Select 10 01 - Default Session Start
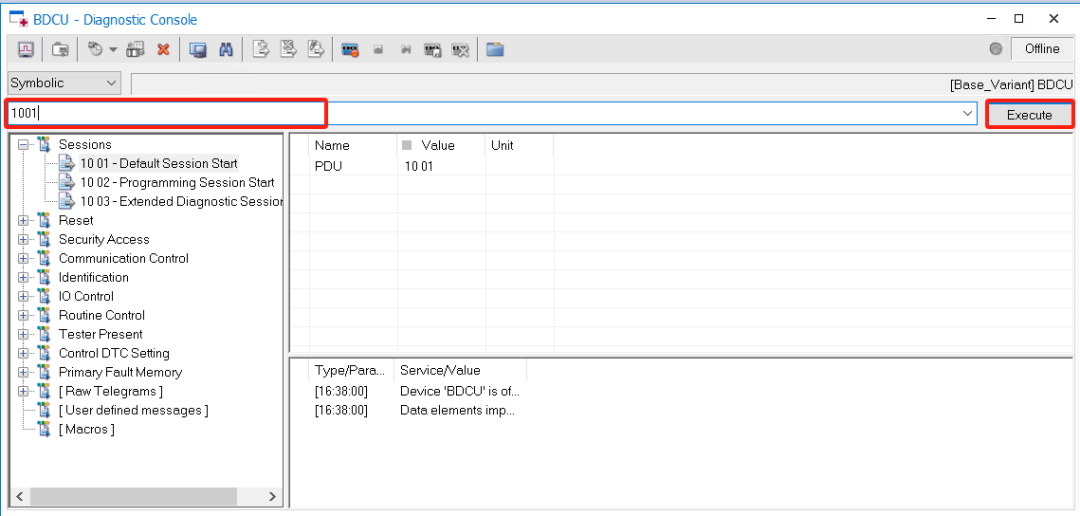 [159, 163]
